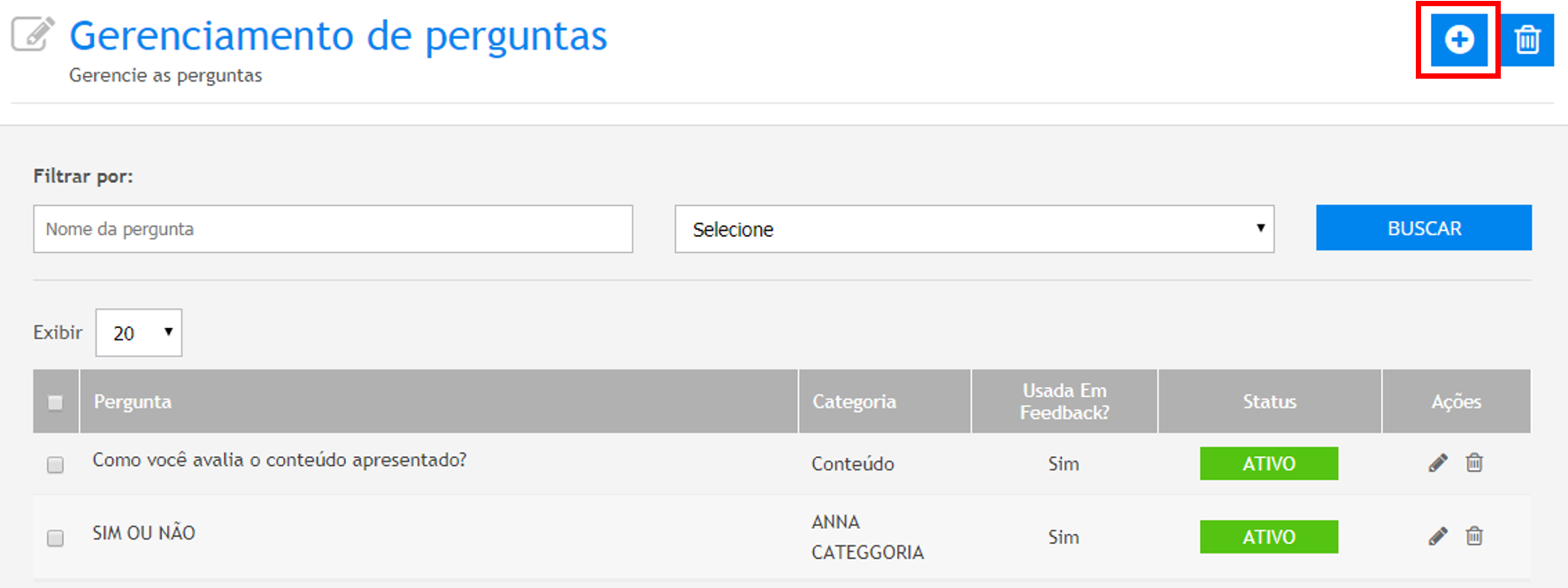The image size is (1568, 588).
Task: Check the 'Como você avalia' row checkbox
Action: coord(55,465)
